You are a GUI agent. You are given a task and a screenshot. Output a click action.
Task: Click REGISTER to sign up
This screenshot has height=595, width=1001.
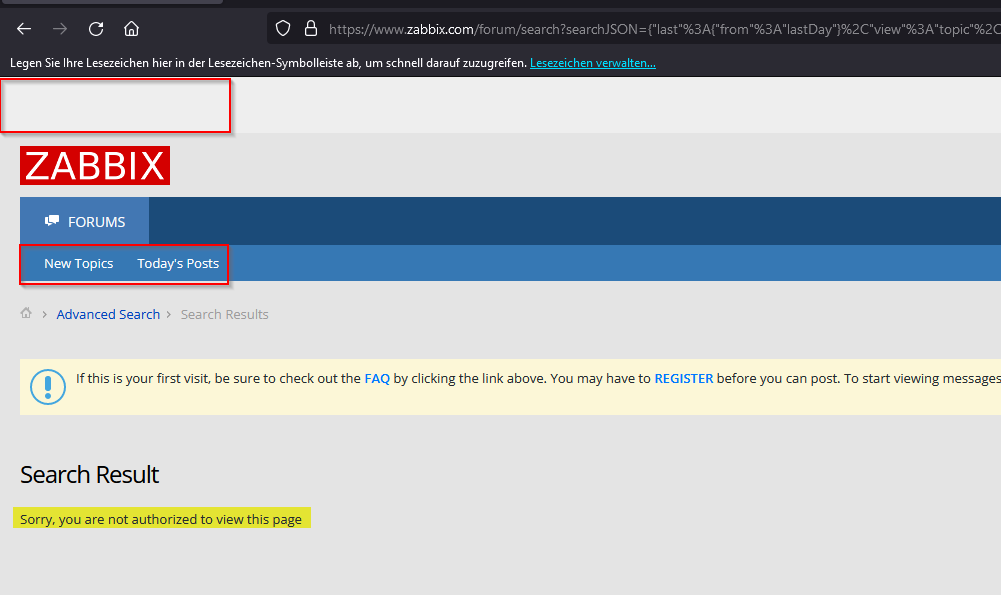[684, 378]
